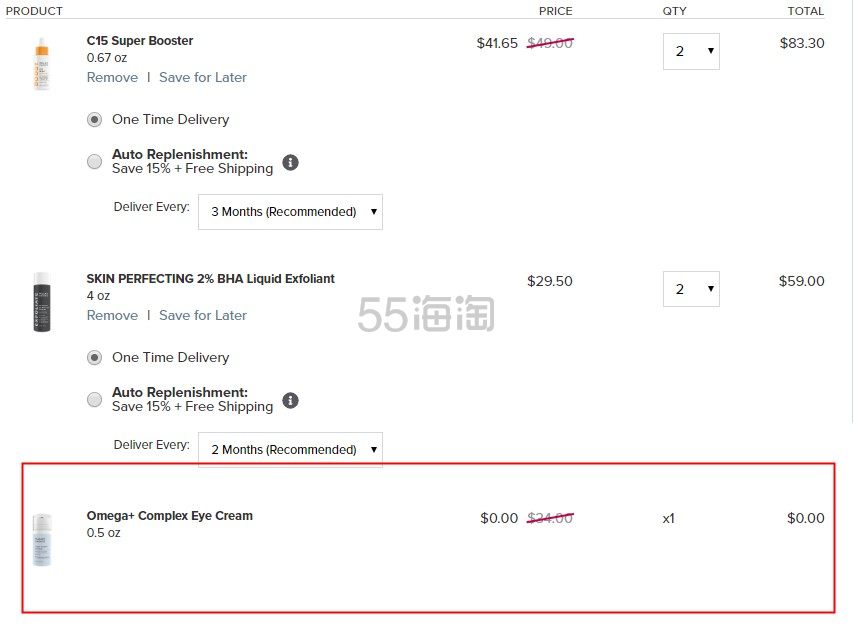Remove BHA Liquid Exfoliant from the cart
Screen dimensions: 853x628
point(112,316)
